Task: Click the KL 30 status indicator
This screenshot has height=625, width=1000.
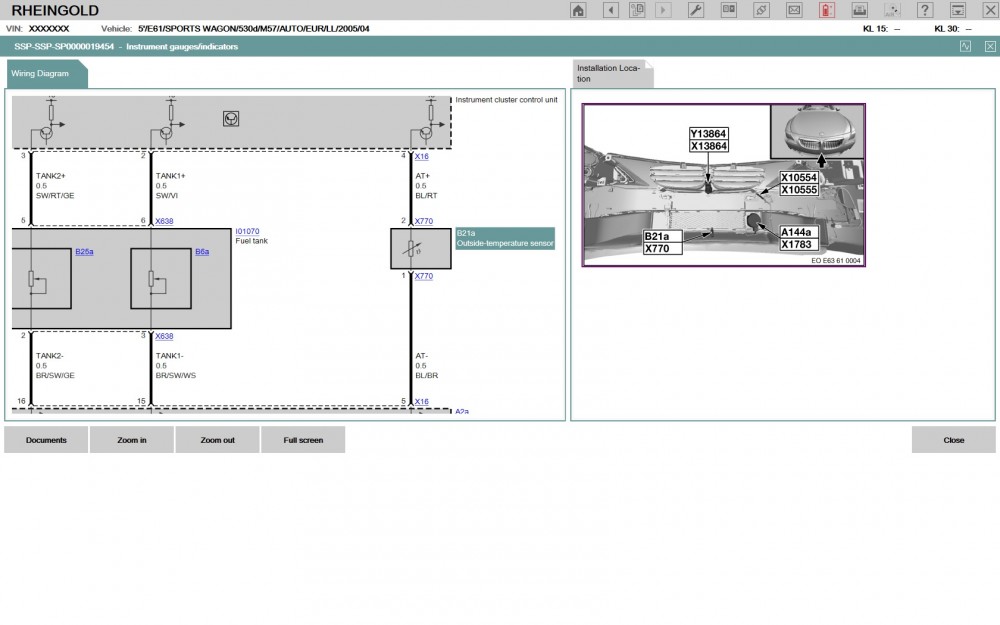Action: (x=953, y=29)
